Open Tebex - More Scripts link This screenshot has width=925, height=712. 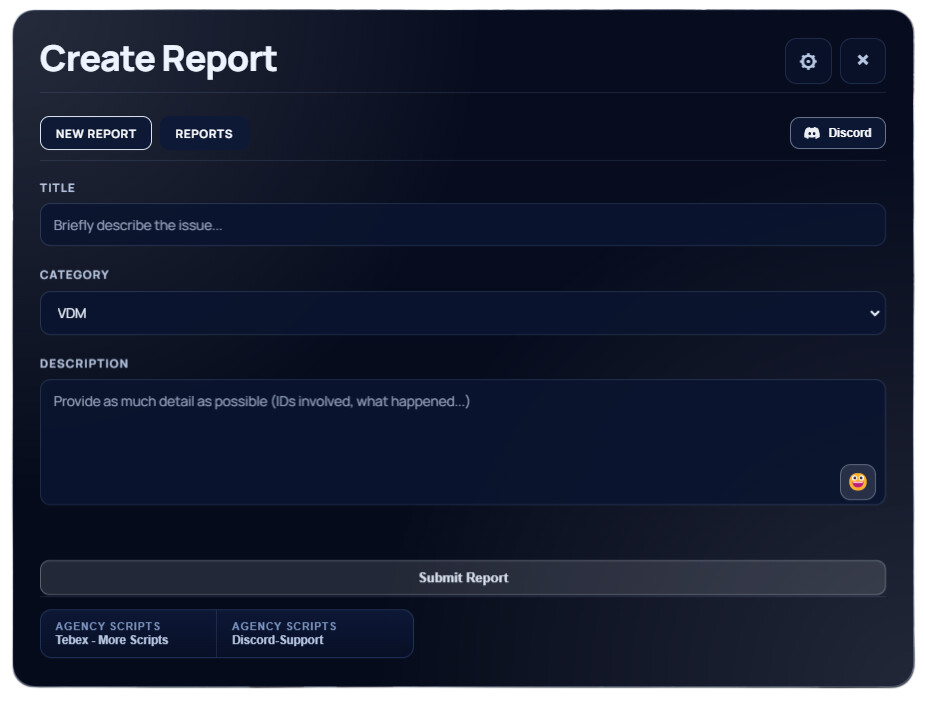tap(112, 640)
